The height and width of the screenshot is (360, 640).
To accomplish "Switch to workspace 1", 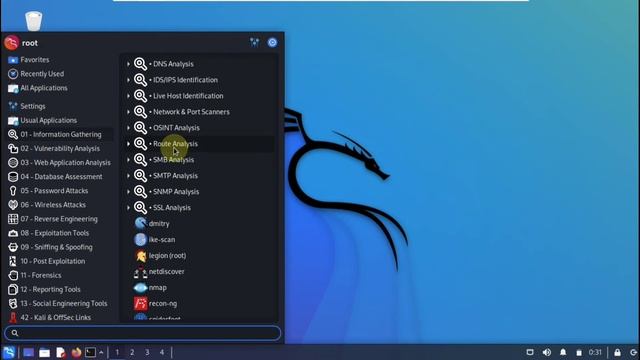I will point(117,352).
